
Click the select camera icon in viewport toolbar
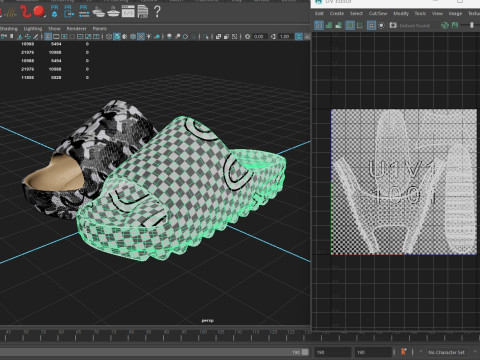click(4, 37)
